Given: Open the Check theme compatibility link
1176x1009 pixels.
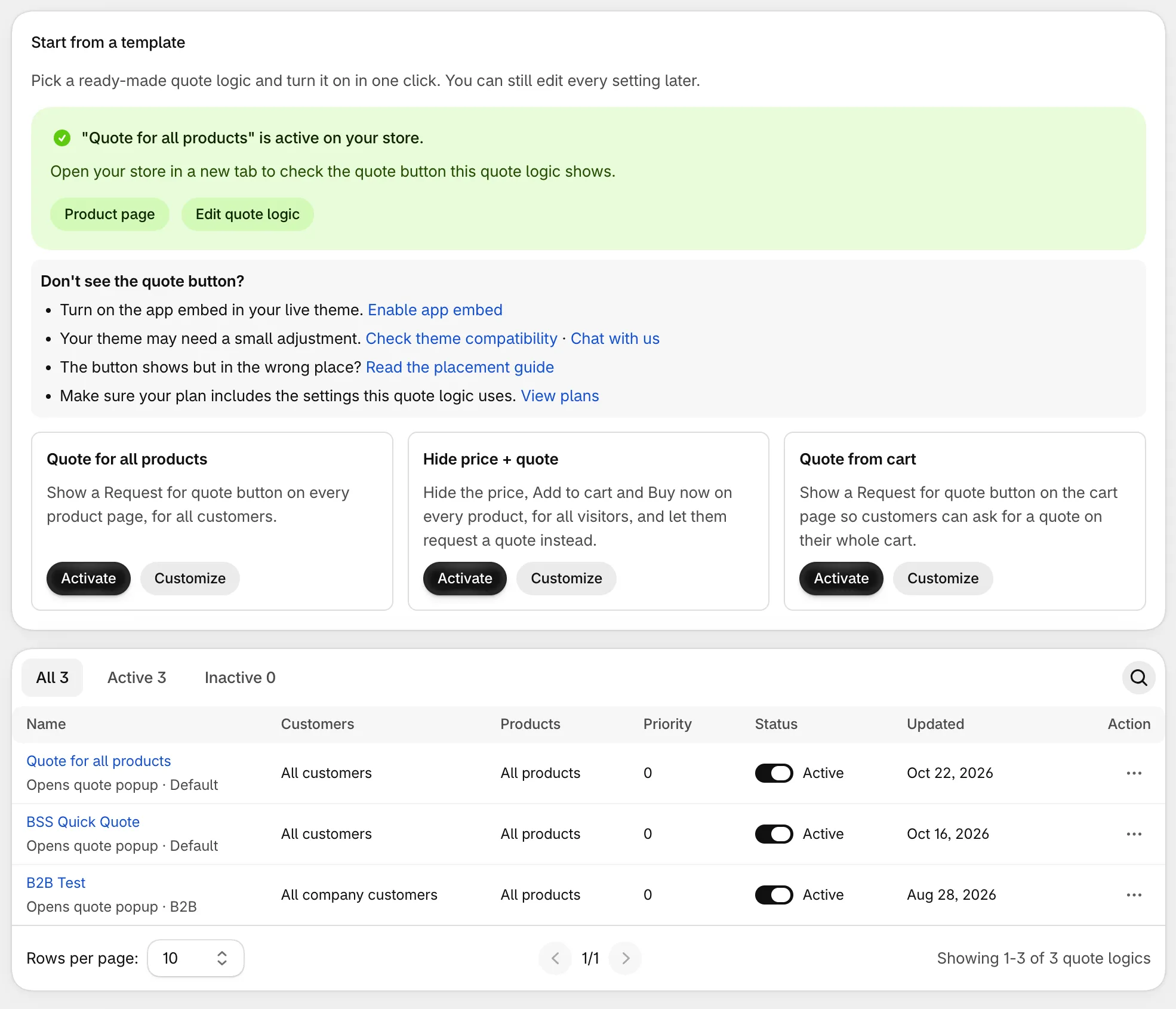Looking at the screenshot, I should [x=461, y=339].
